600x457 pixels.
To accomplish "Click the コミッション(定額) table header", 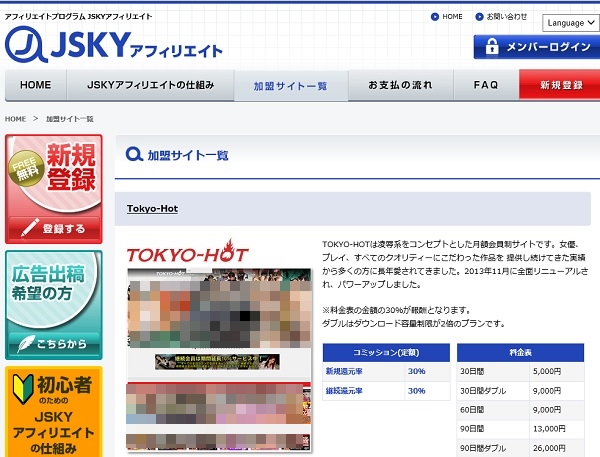I will pos(386,353).
